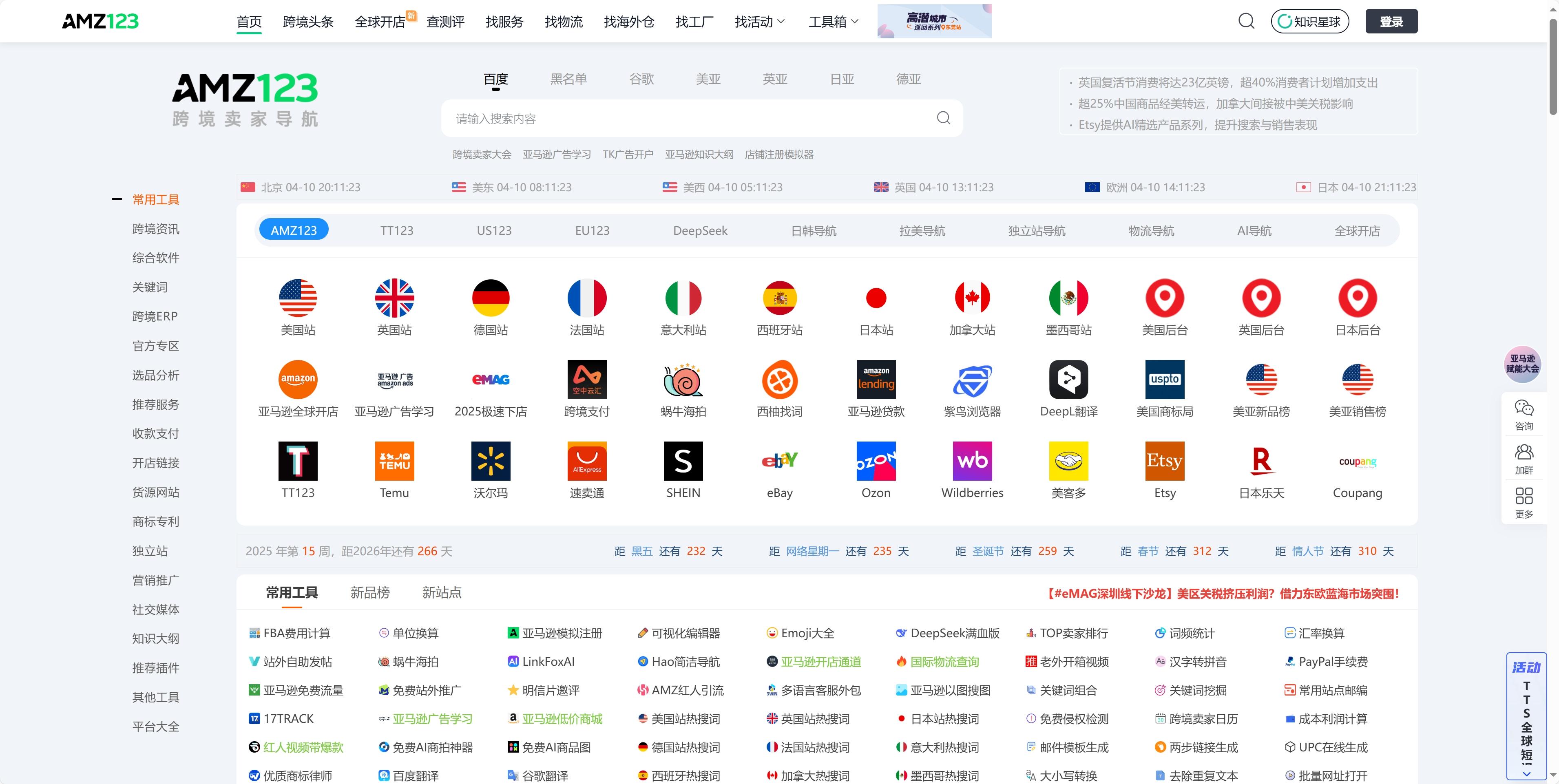This screenshot has height=784, width=1559.
Task: Select 商标专利 in the left sidebar
Action: click(155, 521)
